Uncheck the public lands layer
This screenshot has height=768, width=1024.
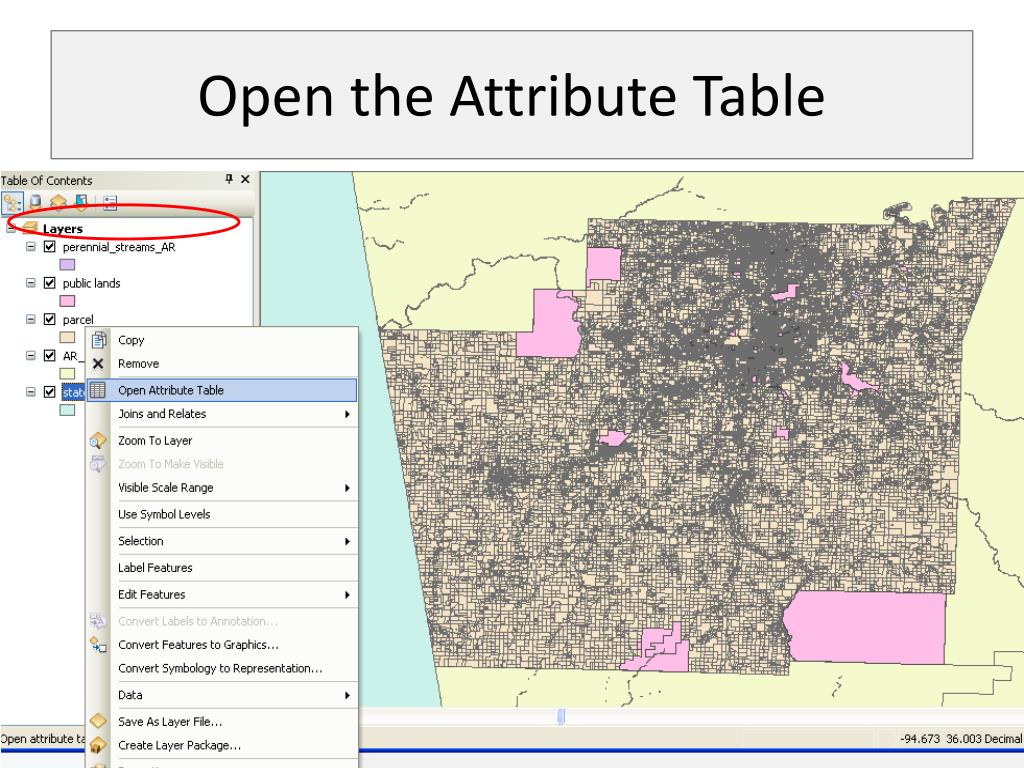coord(50,283)
